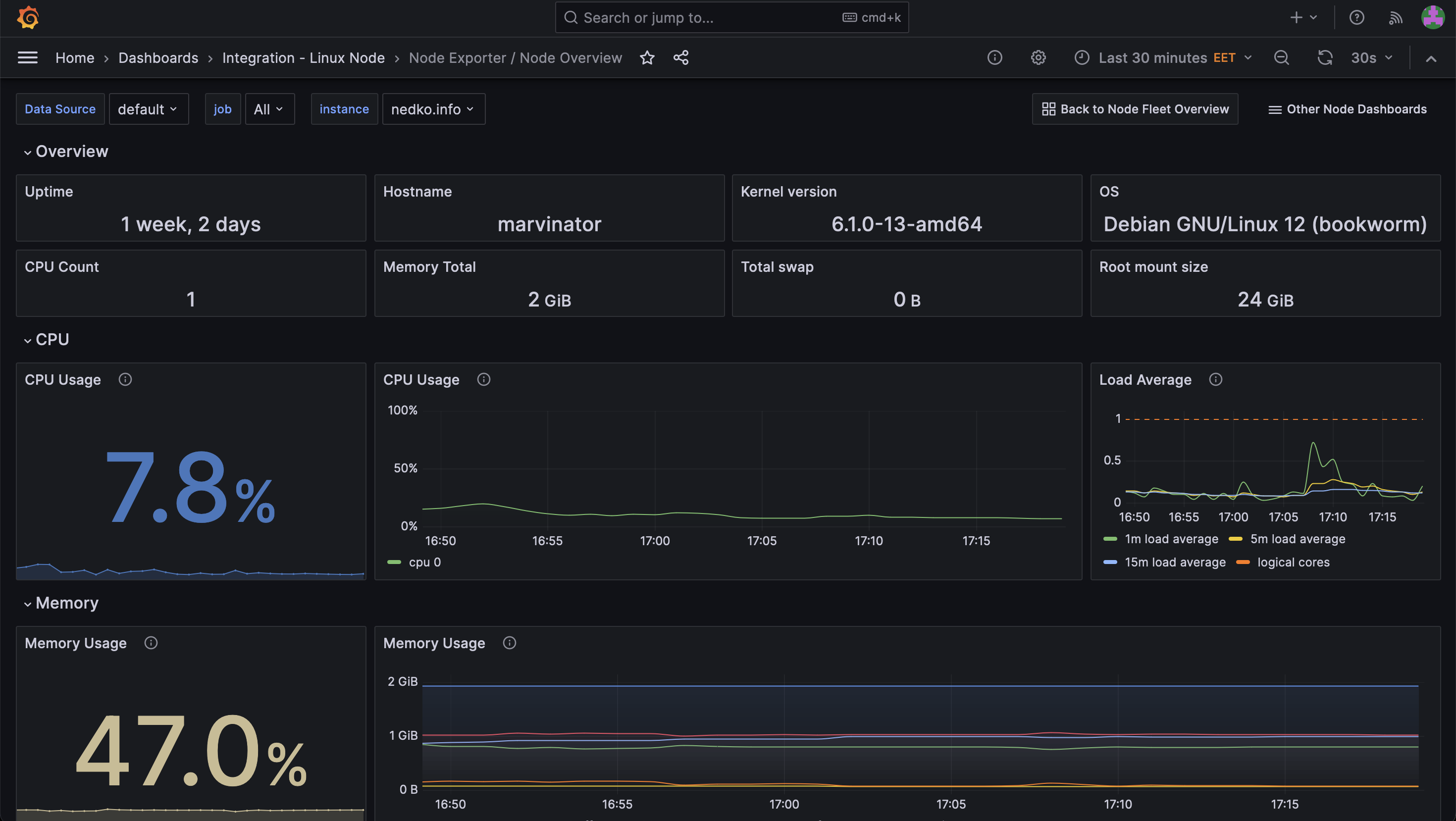Collapse the Overview row
Screen dimensions: 1456x821
66,152
